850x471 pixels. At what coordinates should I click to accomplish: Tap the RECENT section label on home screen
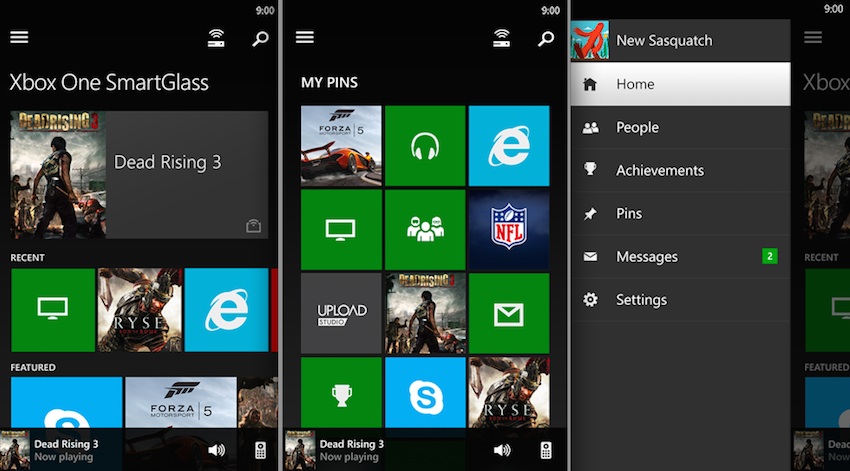pyautogui.click(x=28, y=257)
